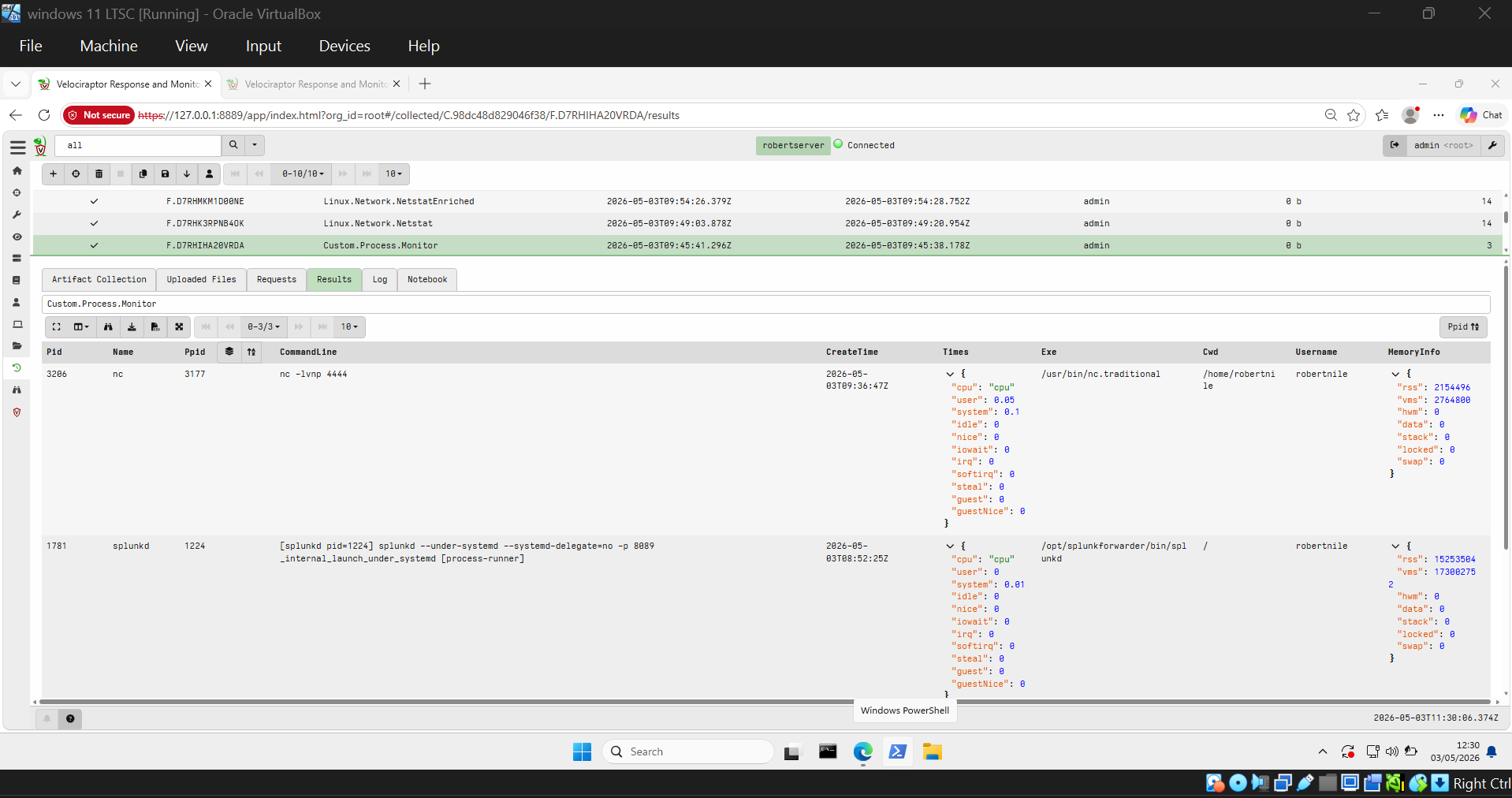The height and width of the screenshot is (798, 1512).
Task: Download results table with download icon
Action: pyautogui.click(x=132, y=326)
